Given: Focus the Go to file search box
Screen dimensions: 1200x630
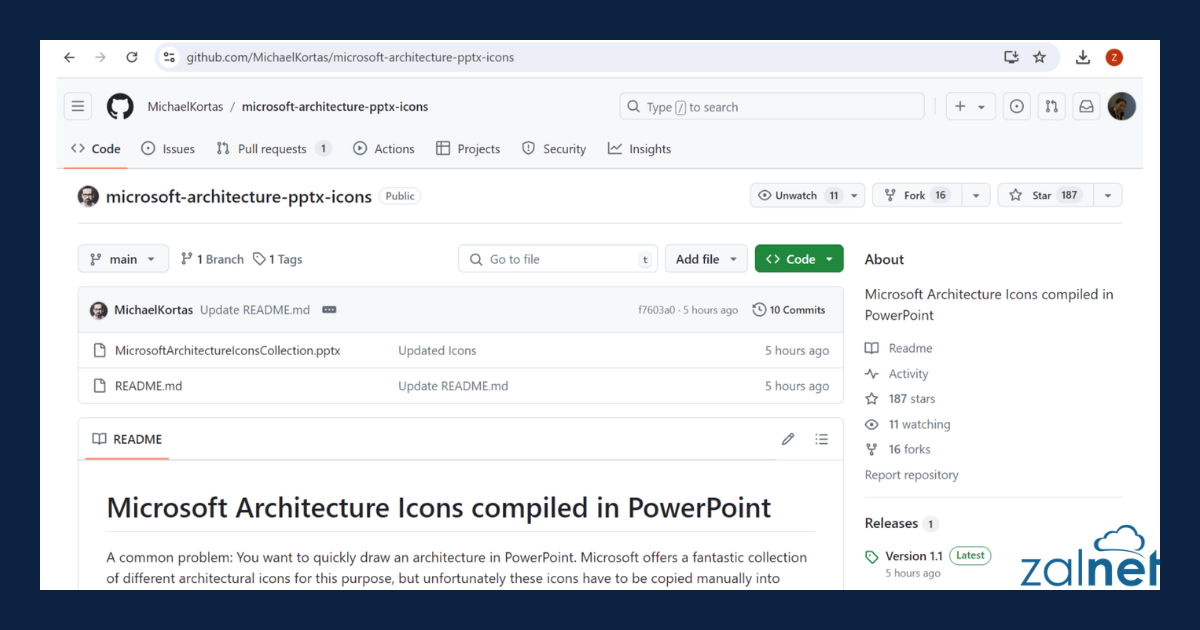Looking at the screenshot, I should [558, 259].
